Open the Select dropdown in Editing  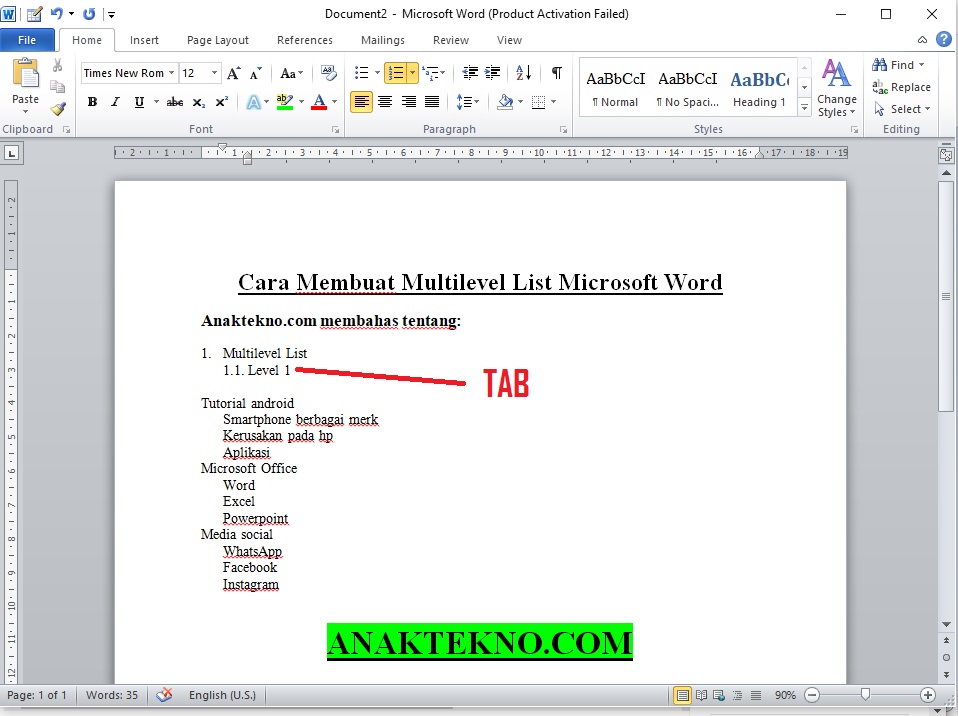[x=902, y=109]
